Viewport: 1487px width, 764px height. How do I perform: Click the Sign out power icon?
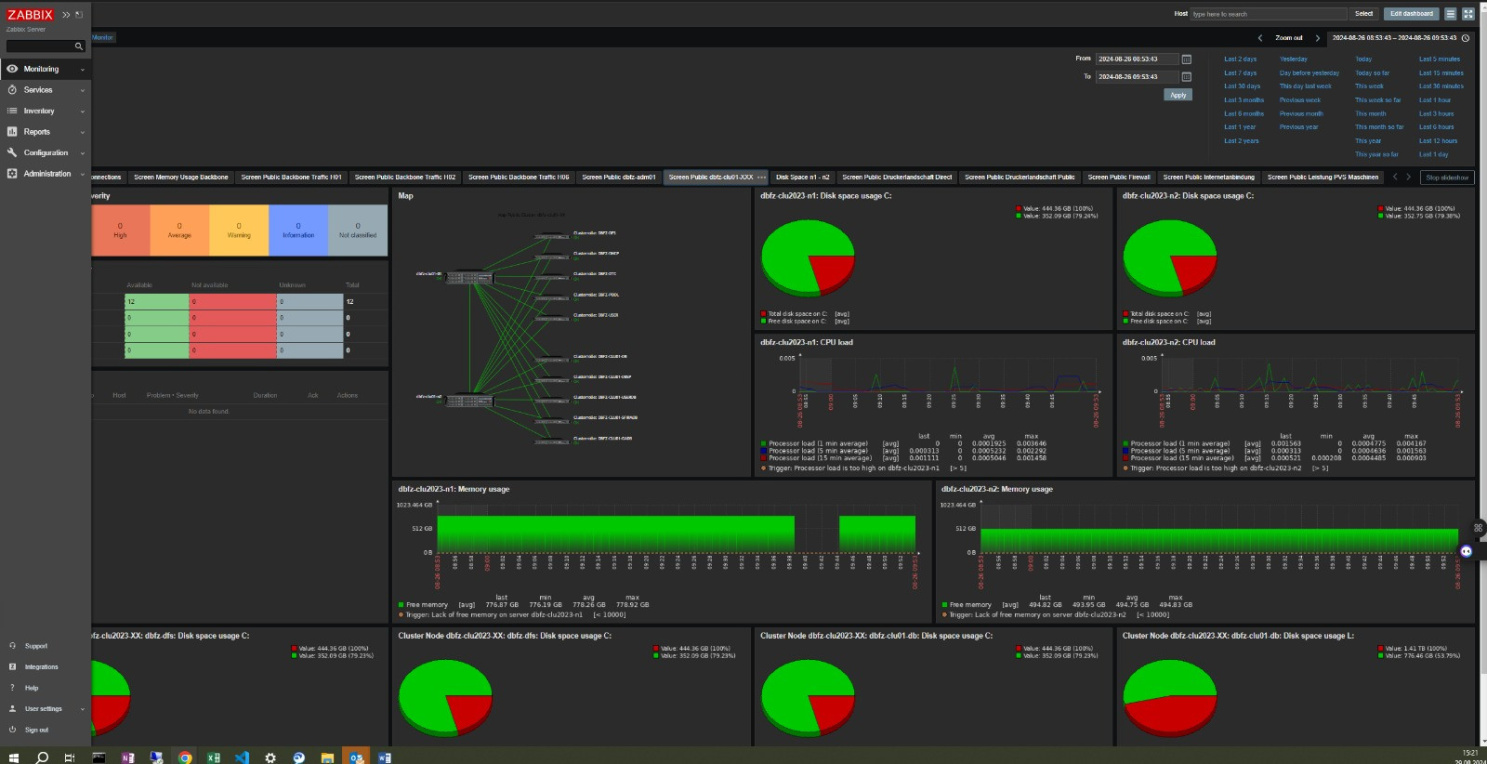[x=12, y=730]
